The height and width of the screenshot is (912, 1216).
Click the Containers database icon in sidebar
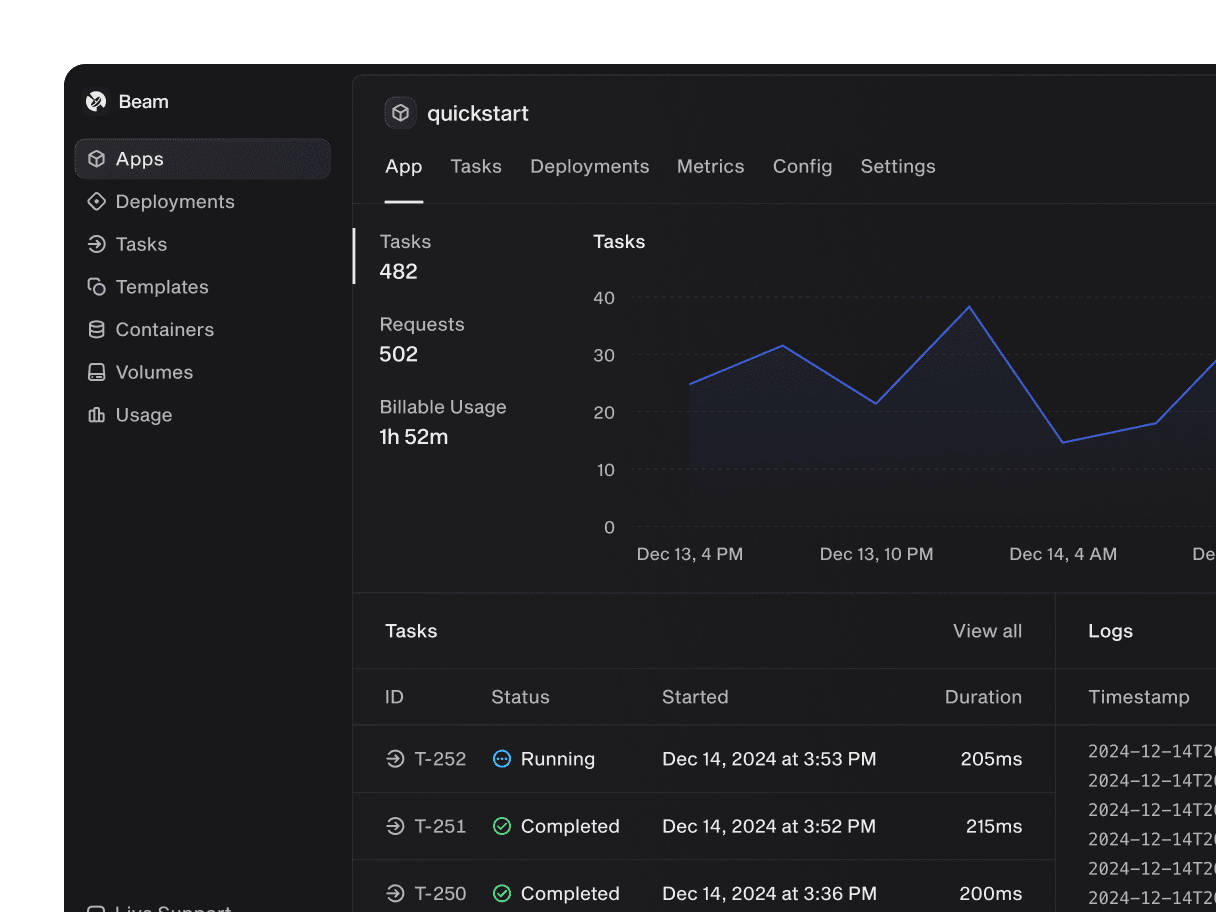tap(96, 330)
